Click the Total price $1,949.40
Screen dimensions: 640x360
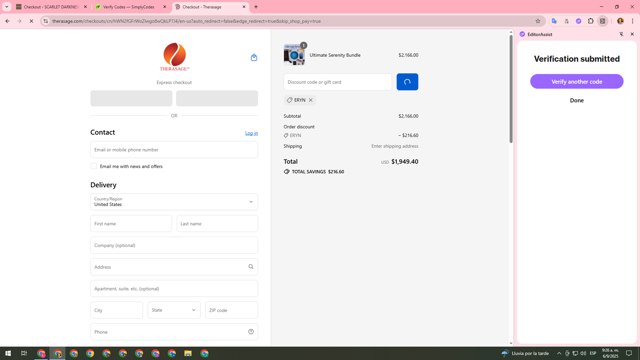coord(404,162)
